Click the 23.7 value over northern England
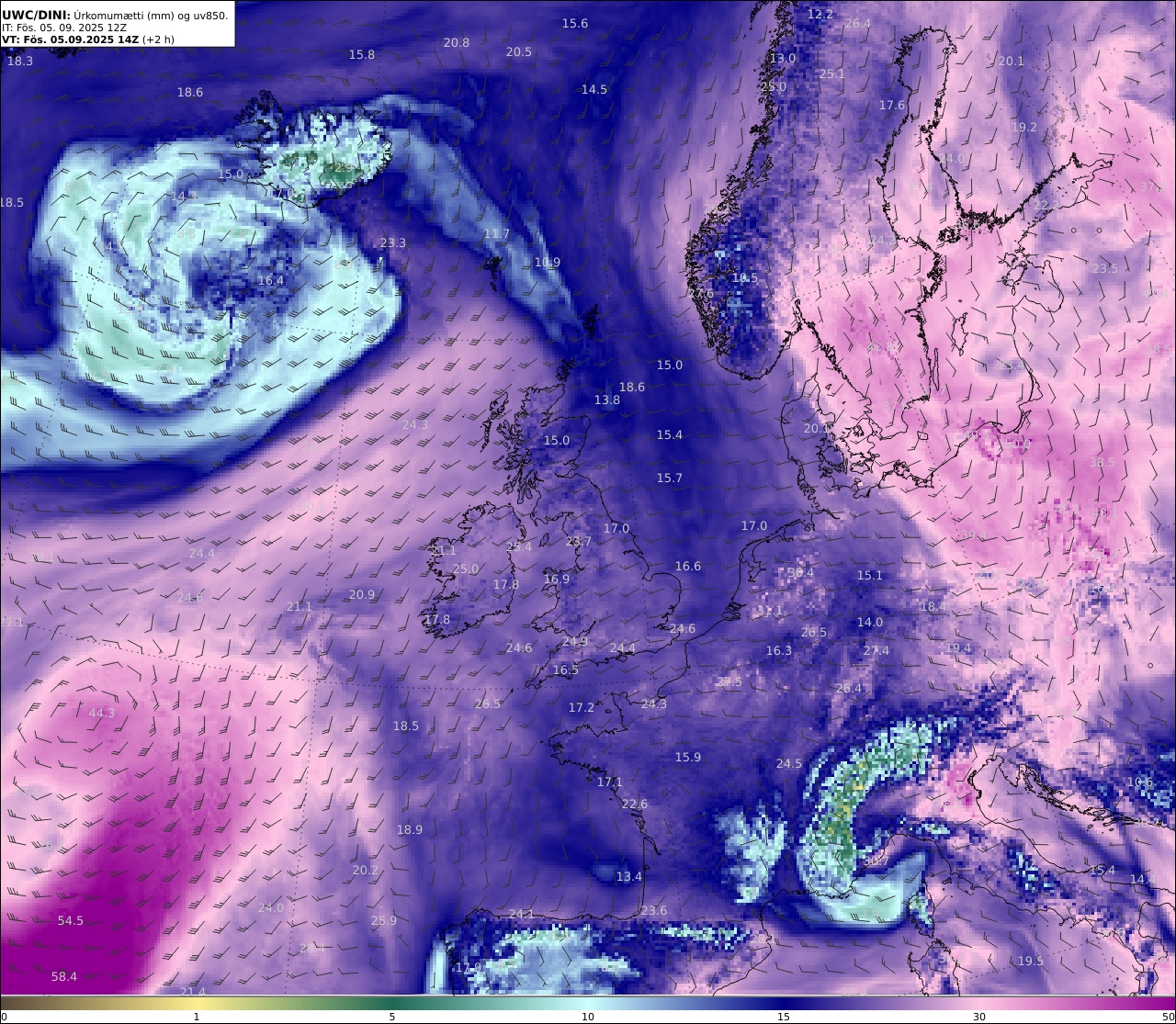 click(579, 541)
